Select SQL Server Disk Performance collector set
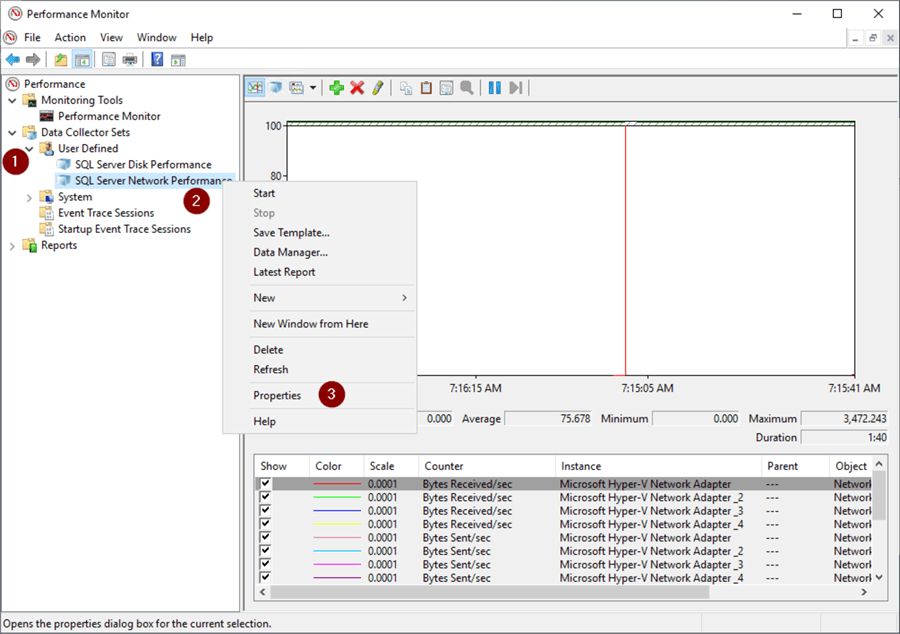This screenshot has height=634, width=900. (143, 165)
